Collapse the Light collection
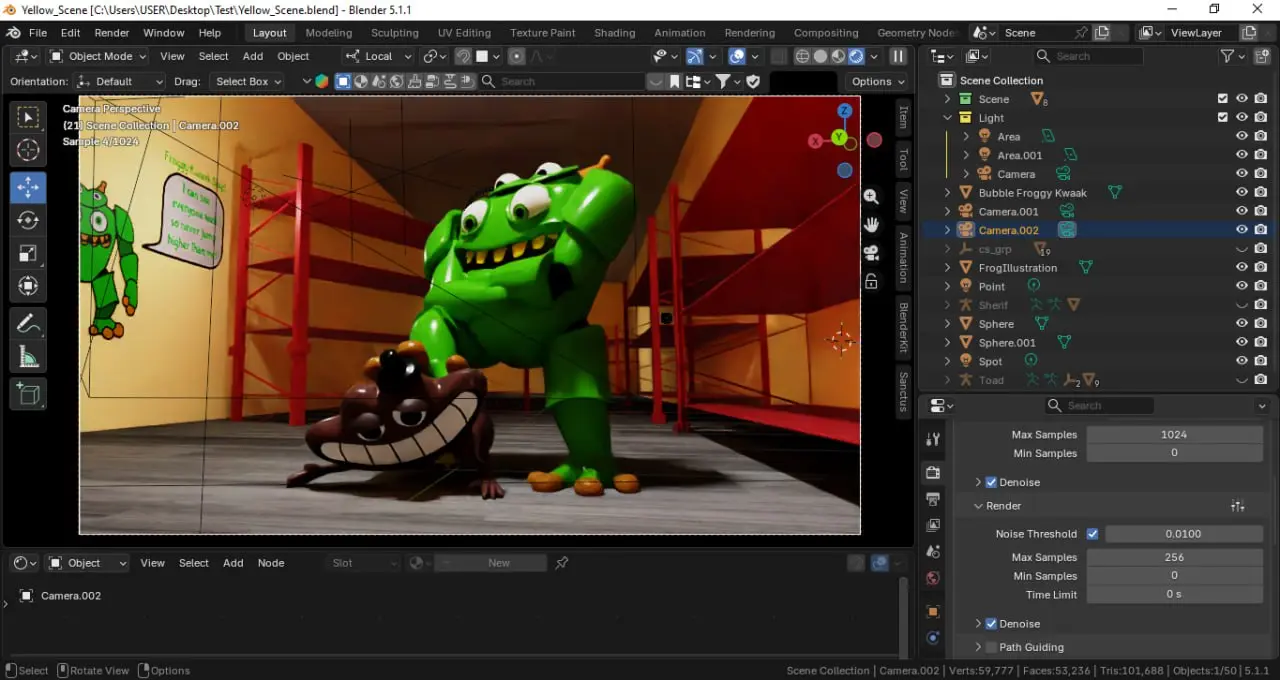 [947, 118]
